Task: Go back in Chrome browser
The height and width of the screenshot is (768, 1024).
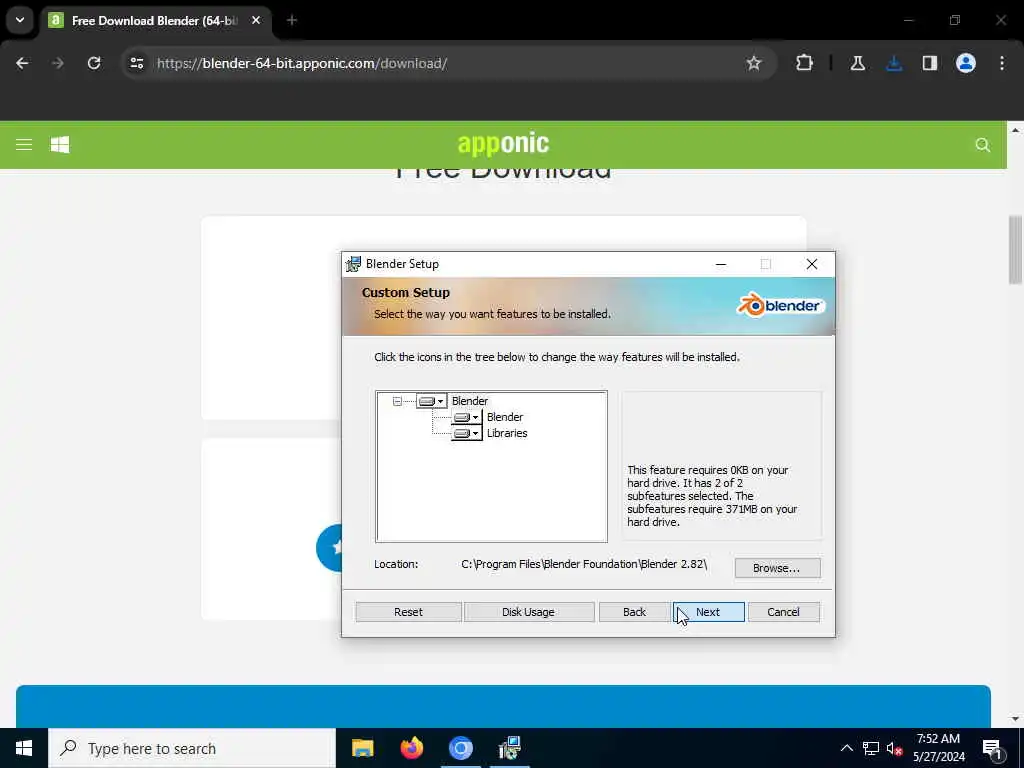Action: pyautogui.click(x=22, y=63)
